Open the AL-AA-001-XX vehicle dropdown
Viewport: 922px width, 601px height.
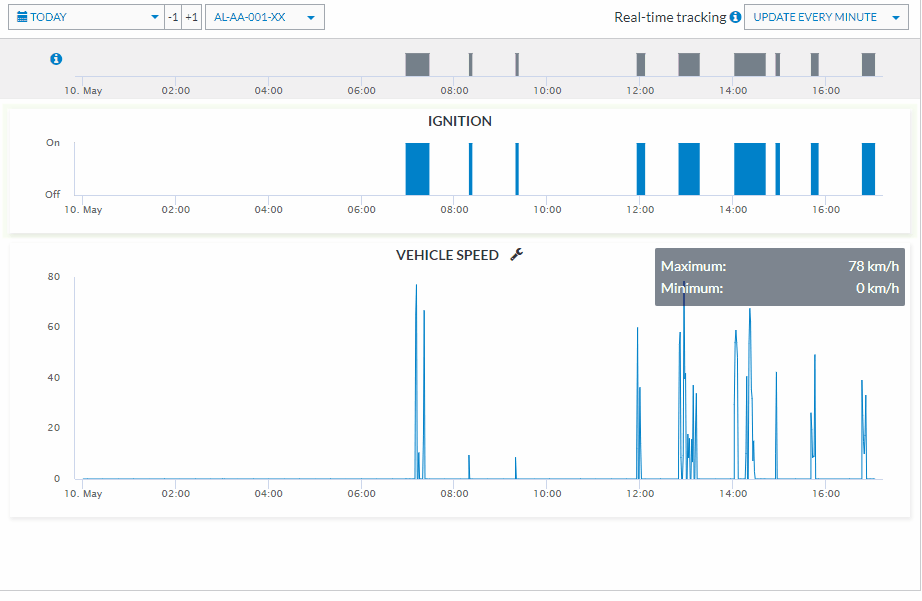tap(265, 17)
